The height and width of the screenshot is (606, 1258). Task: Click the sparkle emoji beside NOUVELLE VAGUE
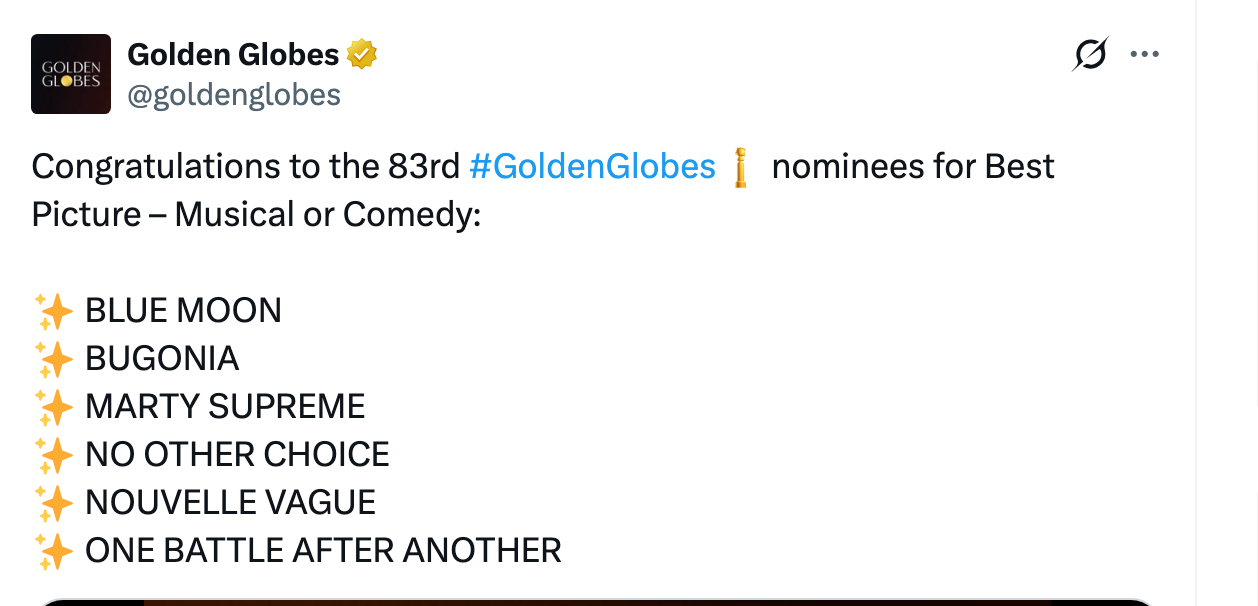pyautogui.click(x=54, y=503)
